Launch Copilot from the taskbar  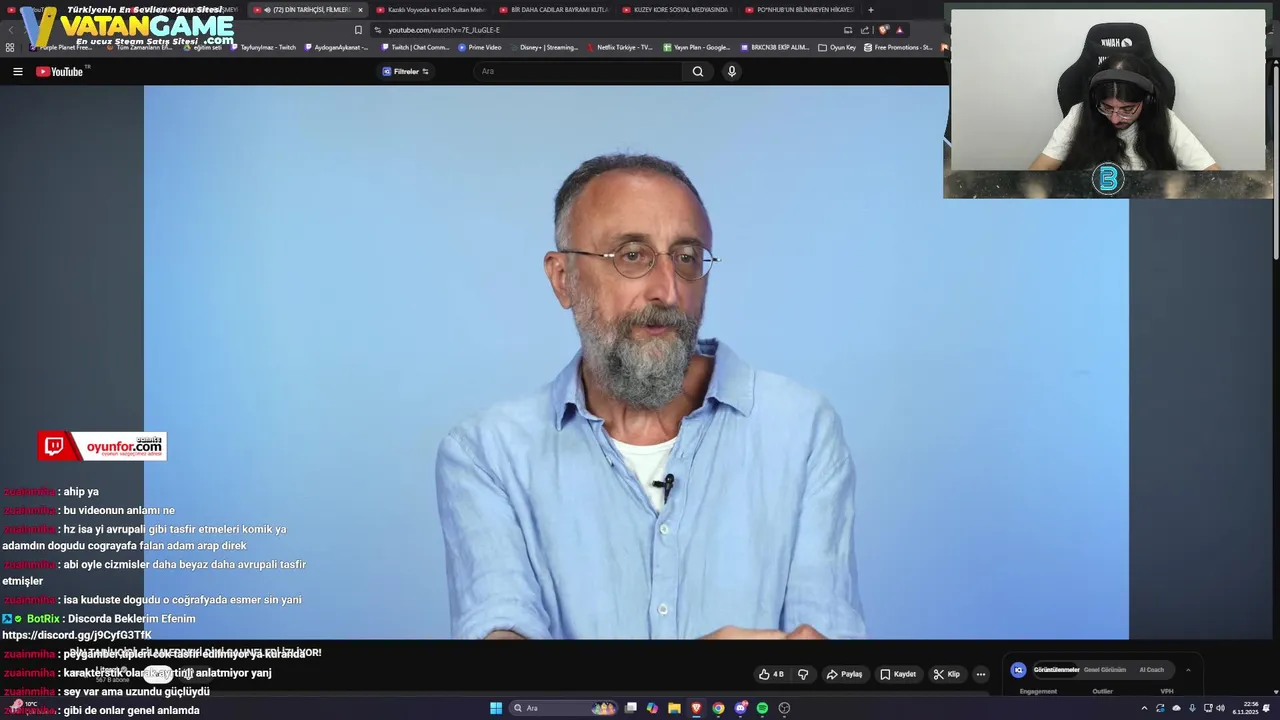pyautogui.click(x=652, y=708)
